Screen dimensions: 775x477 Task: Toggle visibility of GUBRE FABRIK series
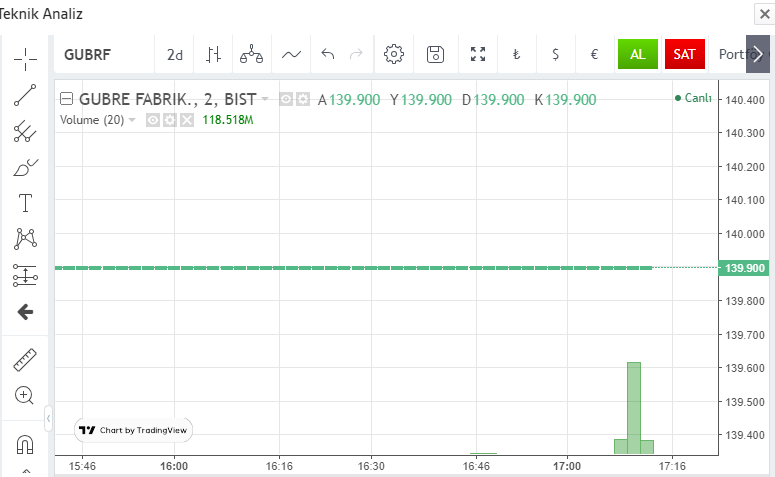click(x=286, y=99)
